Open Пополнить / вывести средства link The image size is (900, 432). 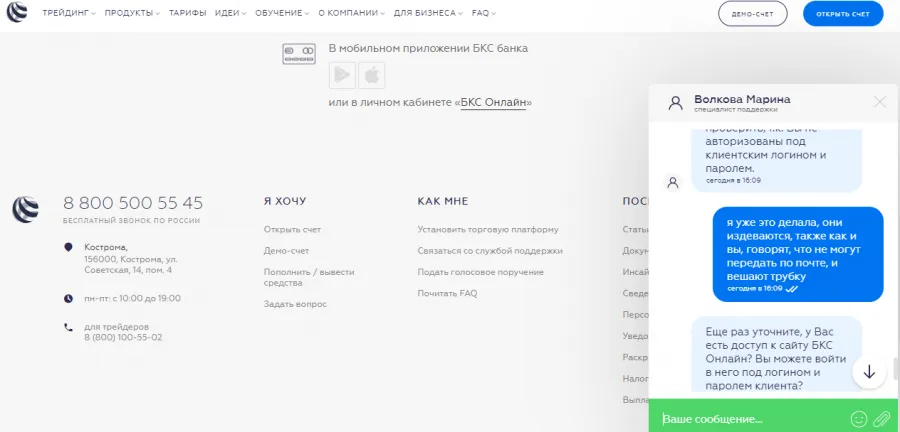309,277
